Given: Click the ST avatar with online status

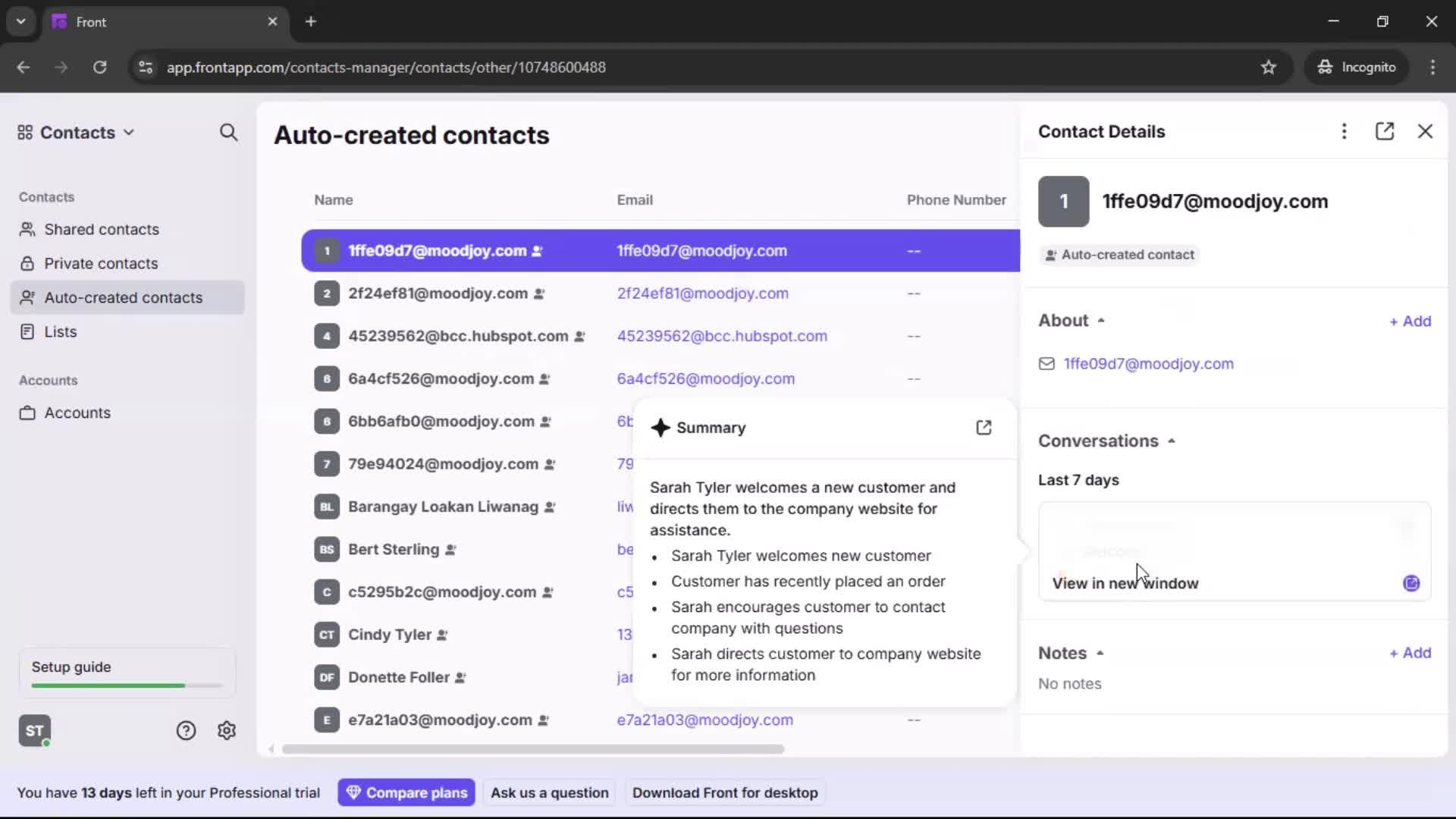Looking at the screenshot, I should click(x=34, y=730).
